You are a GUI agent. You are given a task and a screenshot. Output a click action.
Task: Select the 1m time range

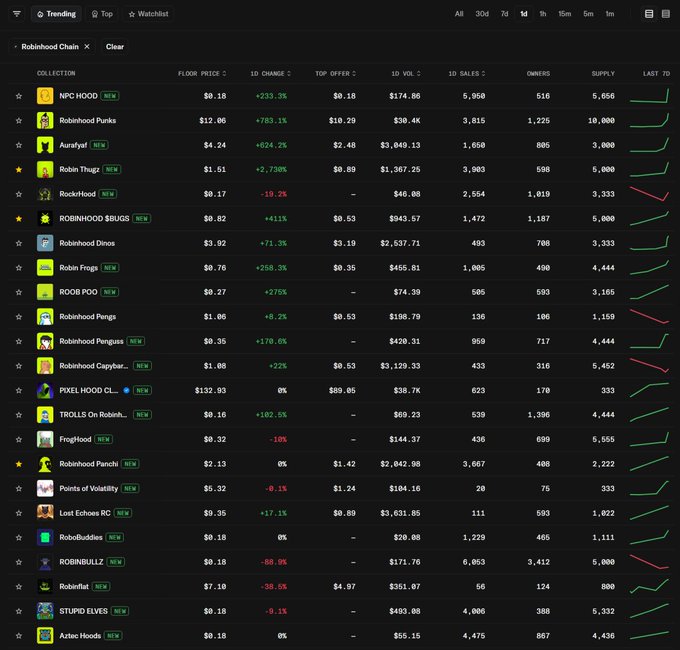[x=610, y=14]
